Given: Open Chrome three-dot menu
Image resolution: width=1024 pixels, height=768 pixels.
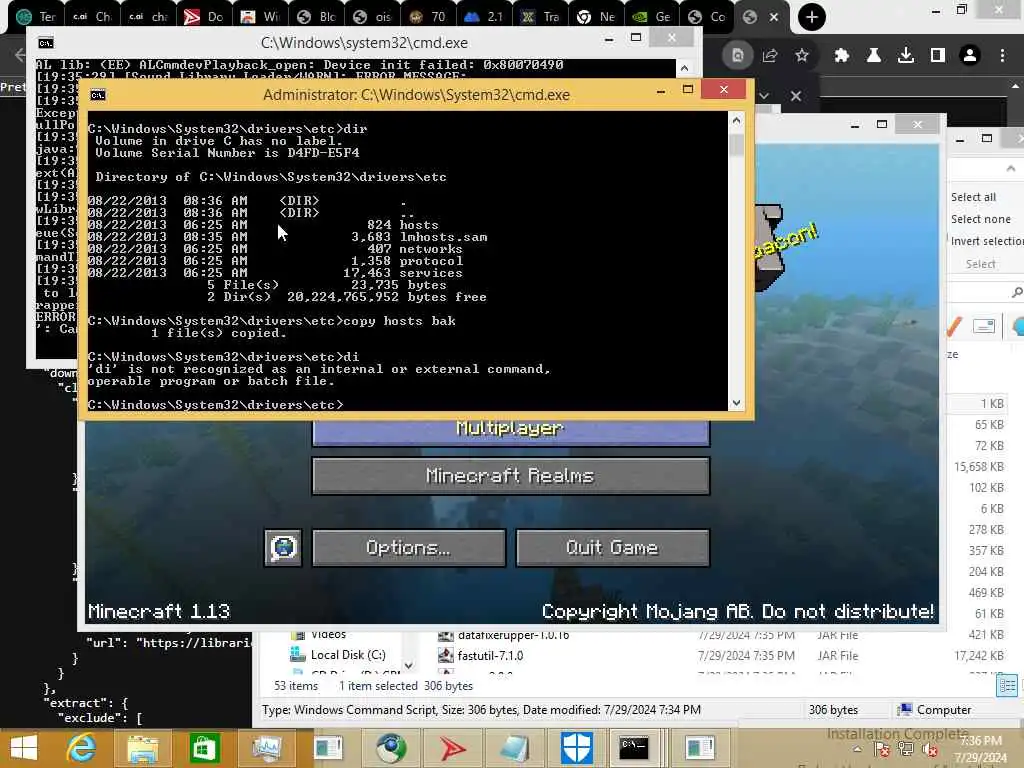Looking at the screenshot, I should point(1002,56).
